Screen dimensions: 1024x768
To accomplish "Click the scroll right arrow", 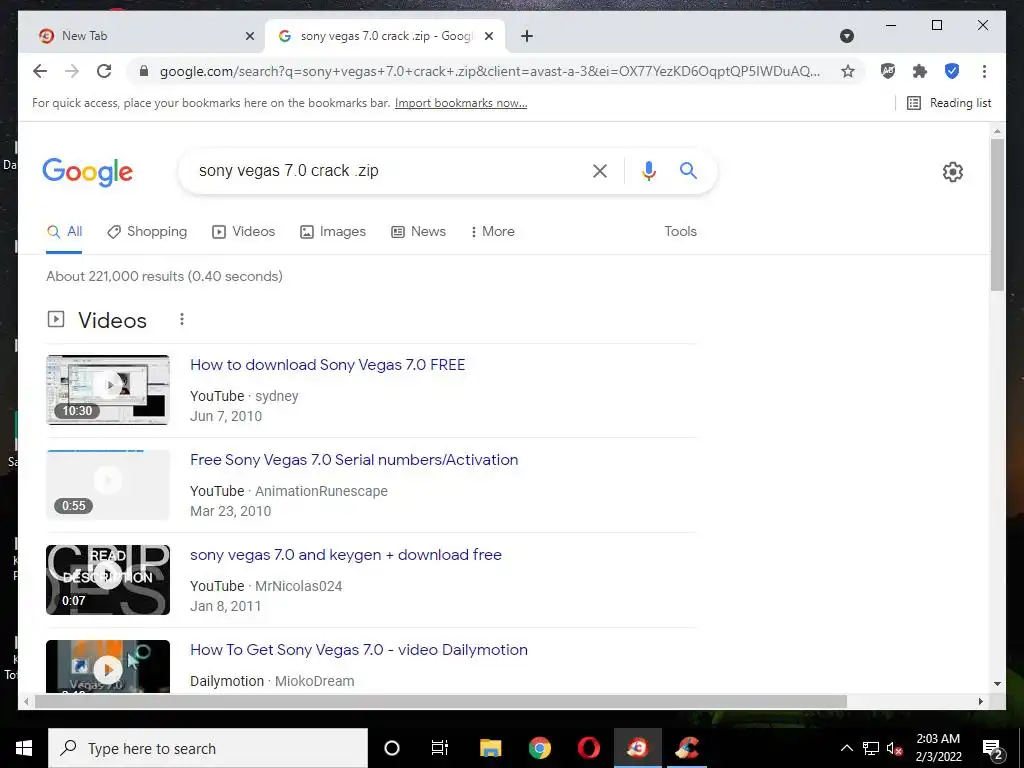I will click(980, 701).
